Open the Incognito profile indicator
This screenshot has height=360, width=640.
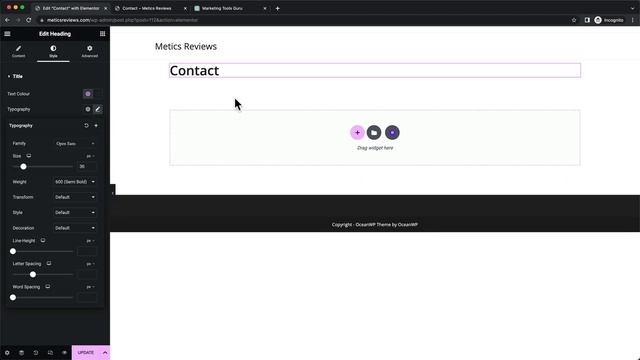[609, 20]
